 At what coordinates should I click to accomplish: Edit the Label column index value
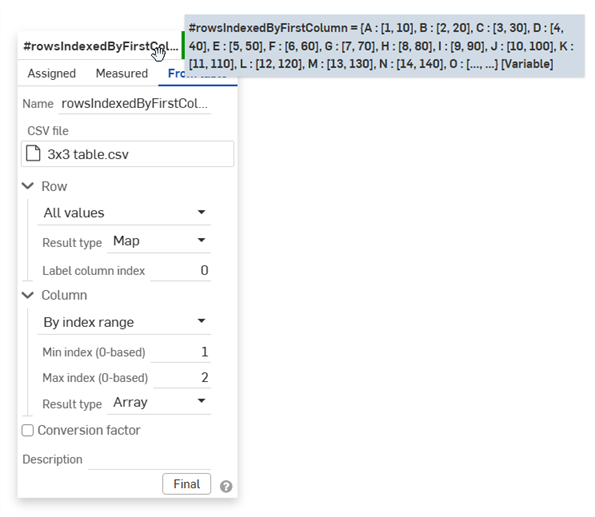point(181,270)
